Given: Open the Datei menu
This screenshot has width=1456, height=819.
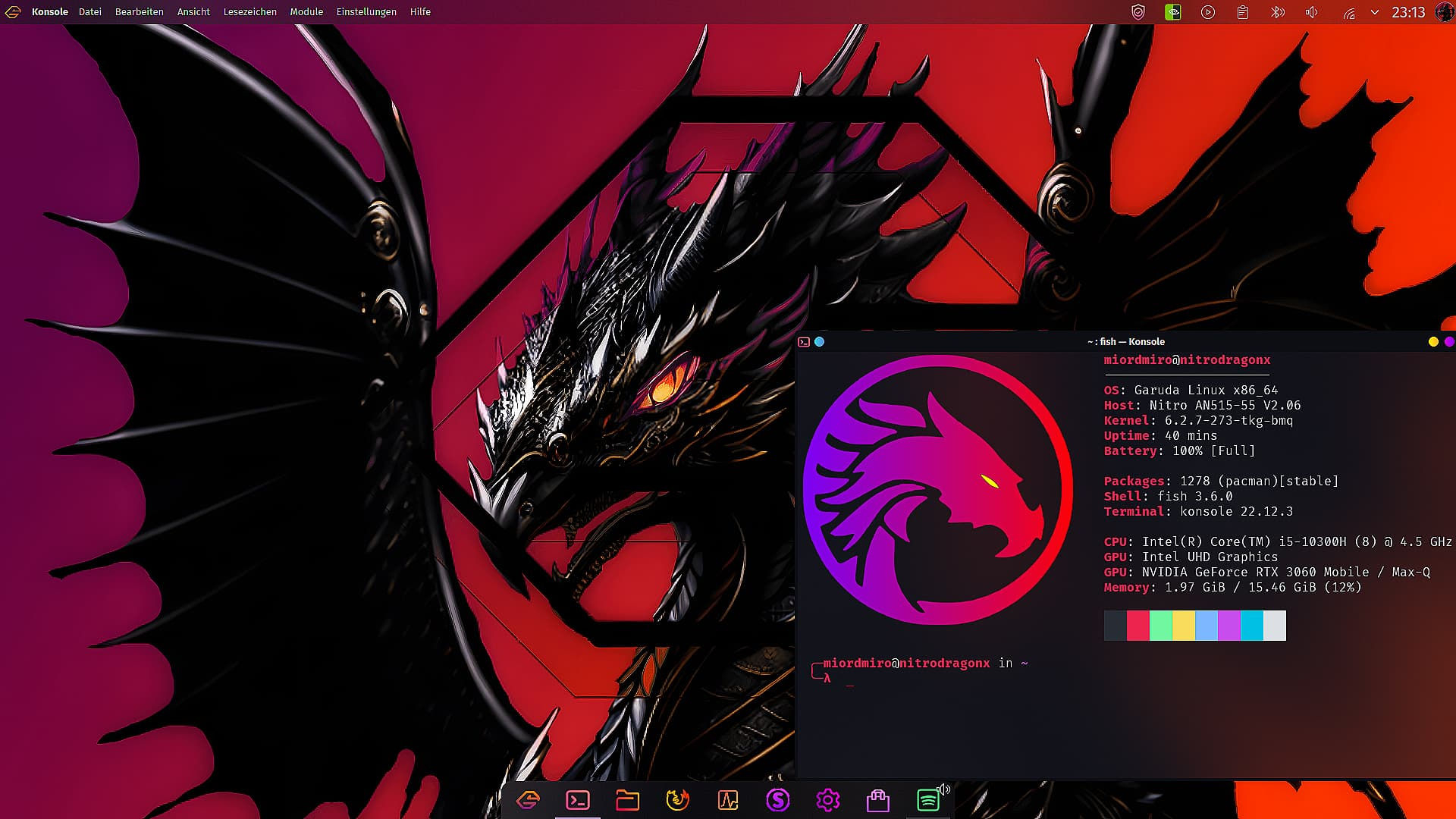Looking at the screenshot, I should [90, 12].
